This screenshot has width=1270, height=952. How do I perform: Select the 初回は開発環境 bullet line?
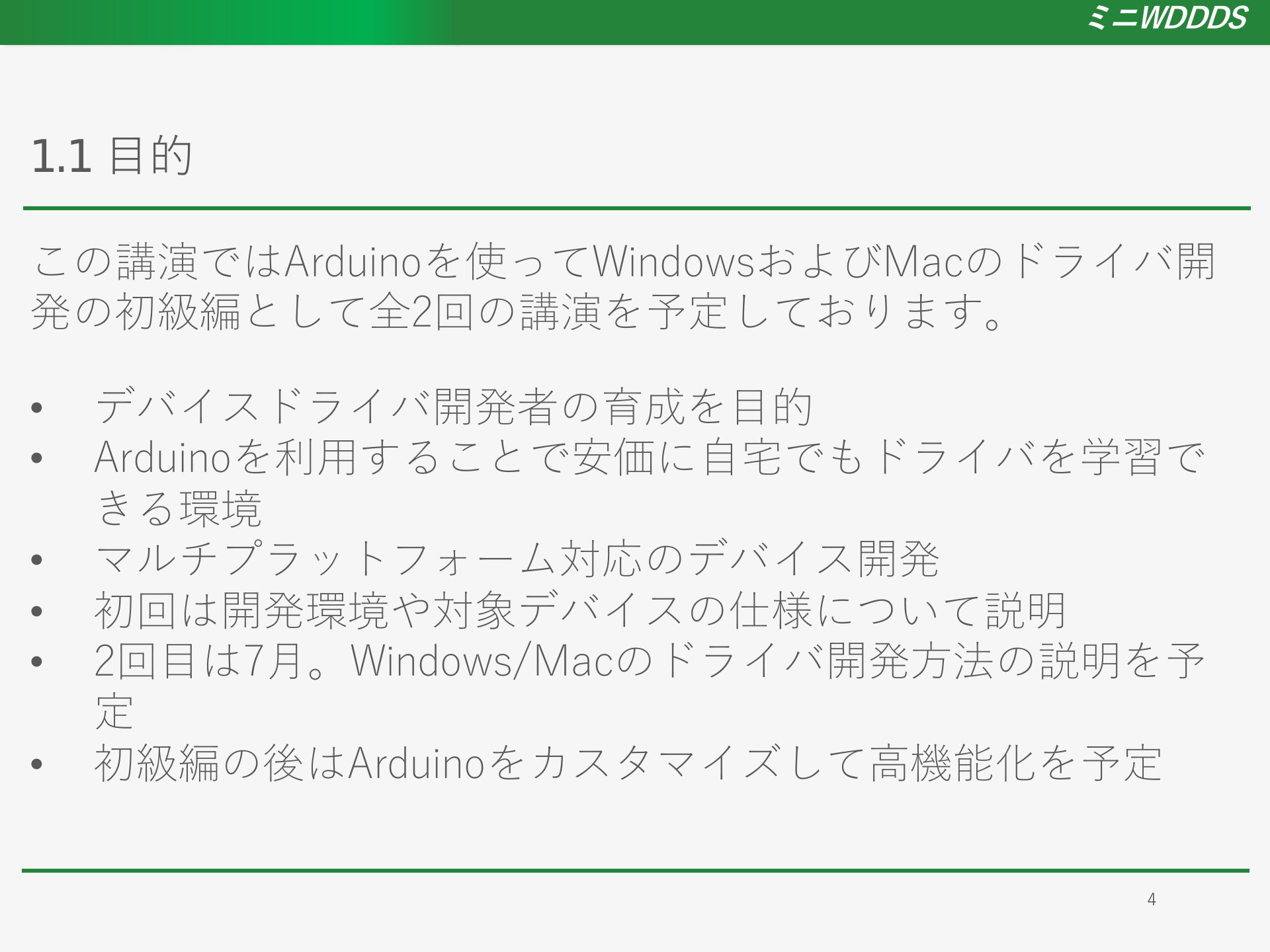click(x=580, y=610)
